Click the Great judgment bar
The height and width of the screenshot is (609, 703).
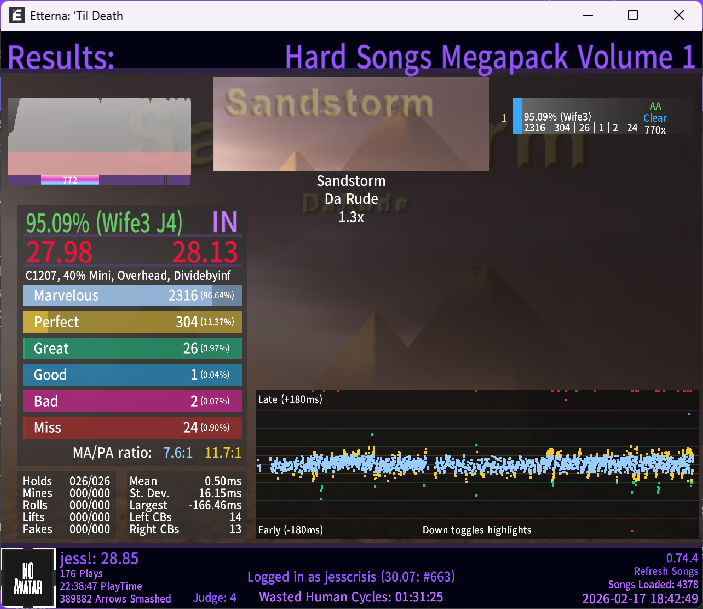point(132,348)
